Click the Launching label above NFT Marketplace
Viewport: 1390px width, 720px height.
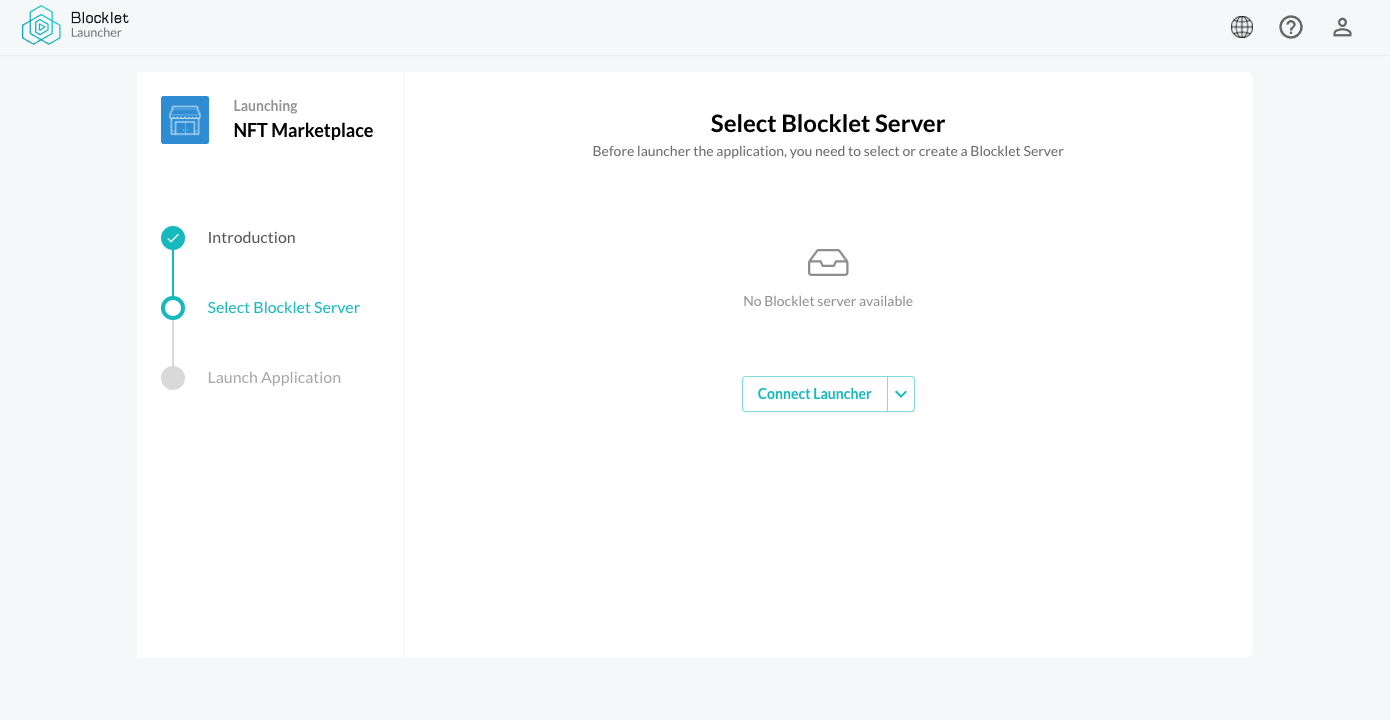click(x=265, y=105)
